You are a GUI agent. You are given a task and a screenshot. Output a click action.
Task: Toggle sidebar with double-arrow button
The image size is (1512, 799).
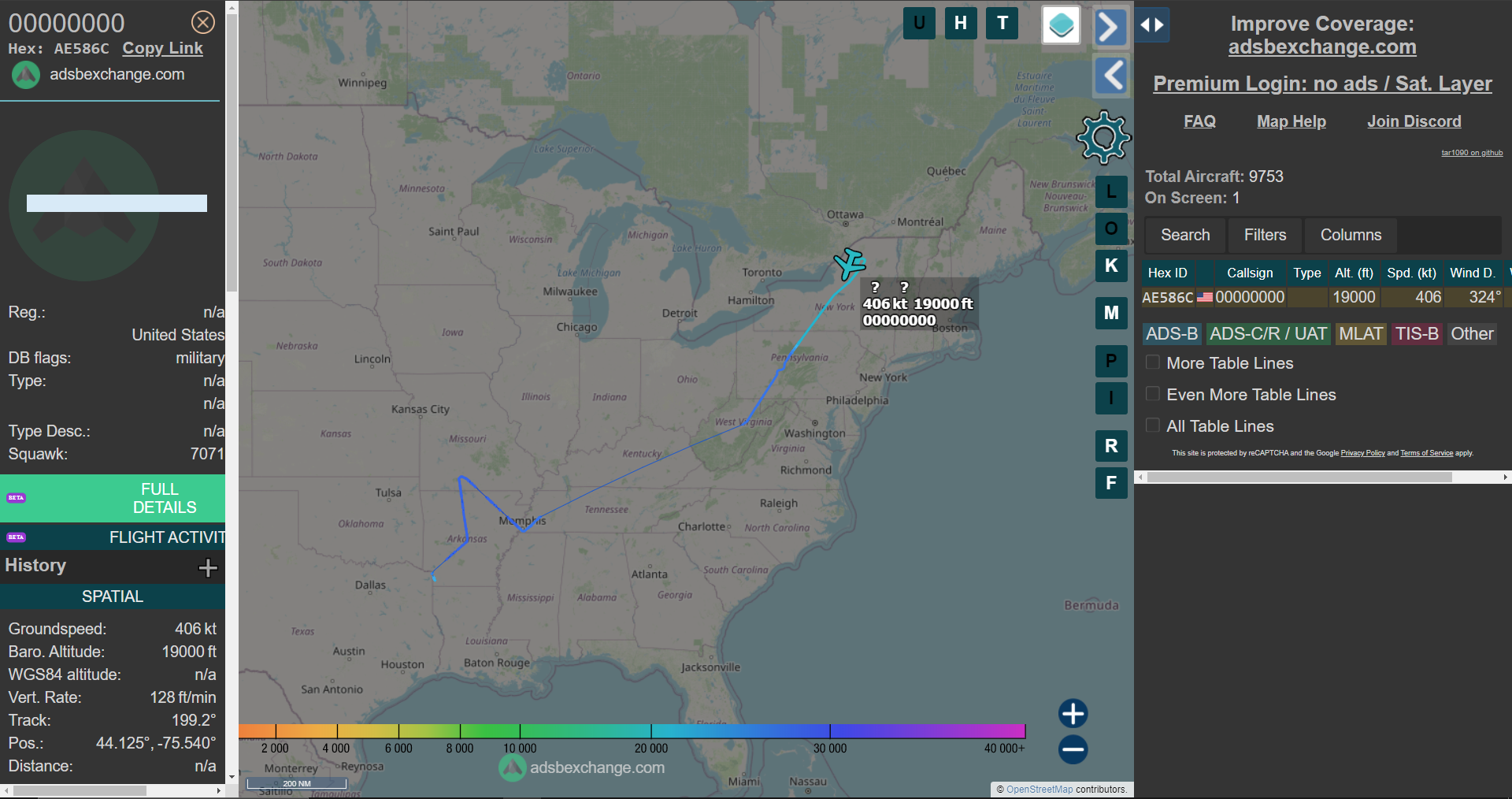1152,24
